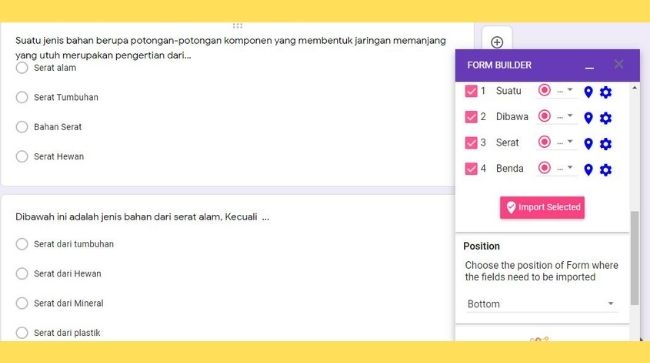Click location pin icon for Benda row

[588, 169]
